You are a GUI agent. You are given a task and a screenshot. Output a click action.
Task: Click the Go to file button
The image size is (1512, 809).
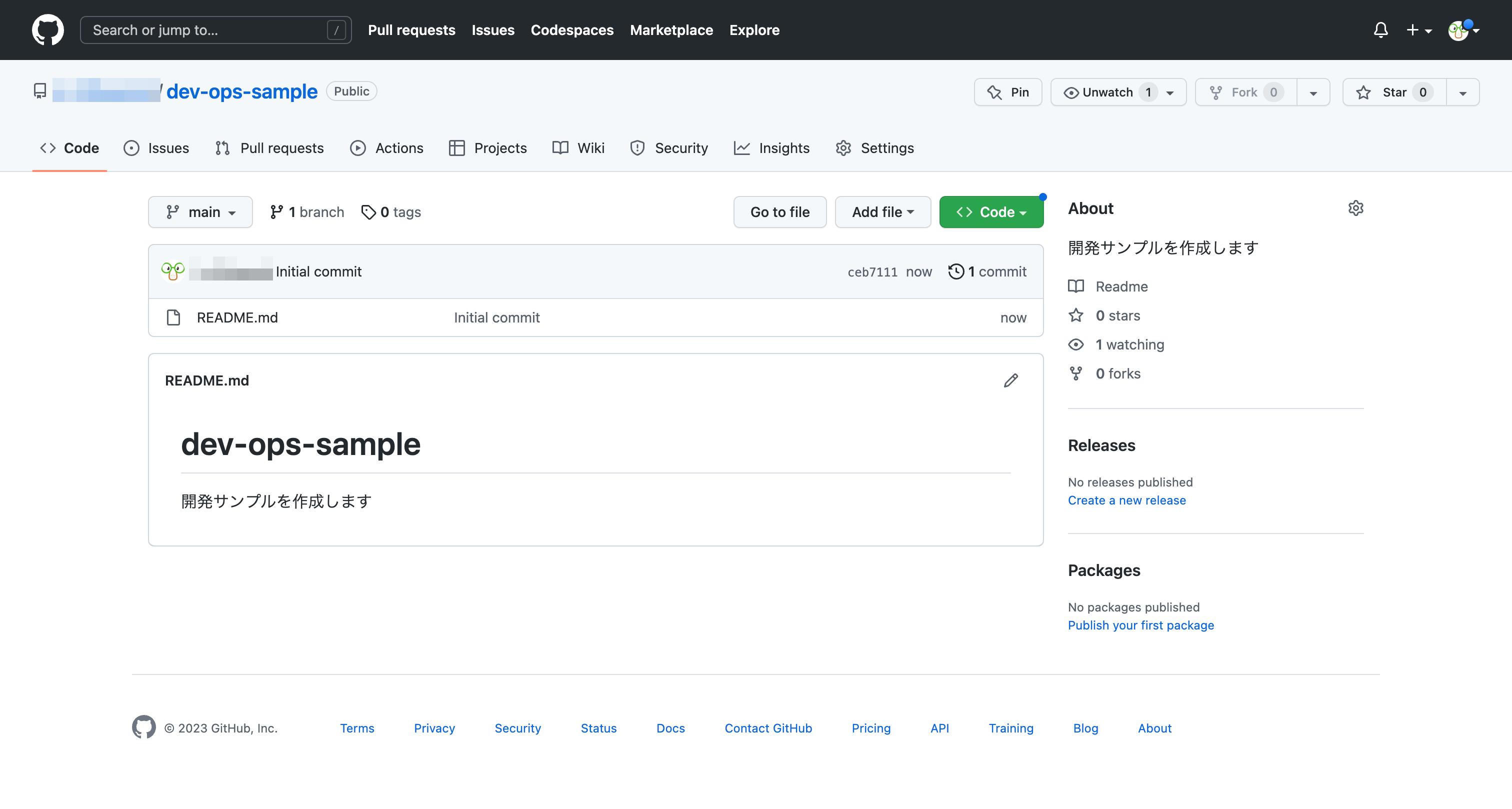779,212
